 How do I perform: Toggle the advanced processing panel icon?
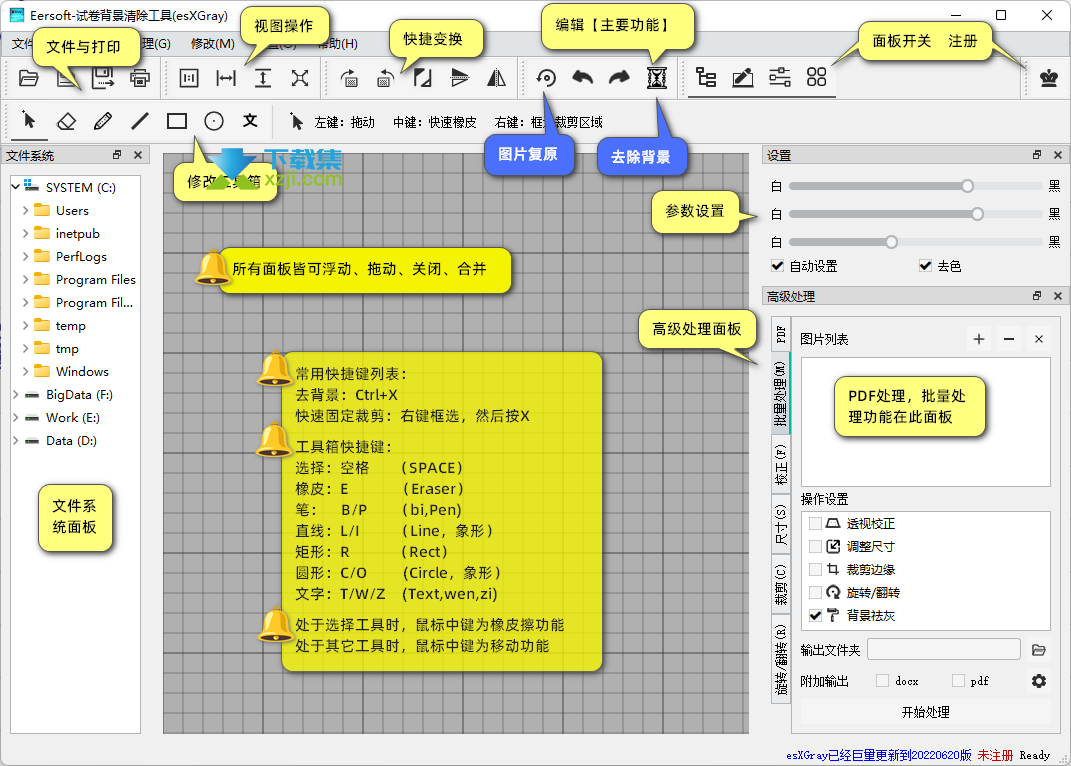pos(817,78)
